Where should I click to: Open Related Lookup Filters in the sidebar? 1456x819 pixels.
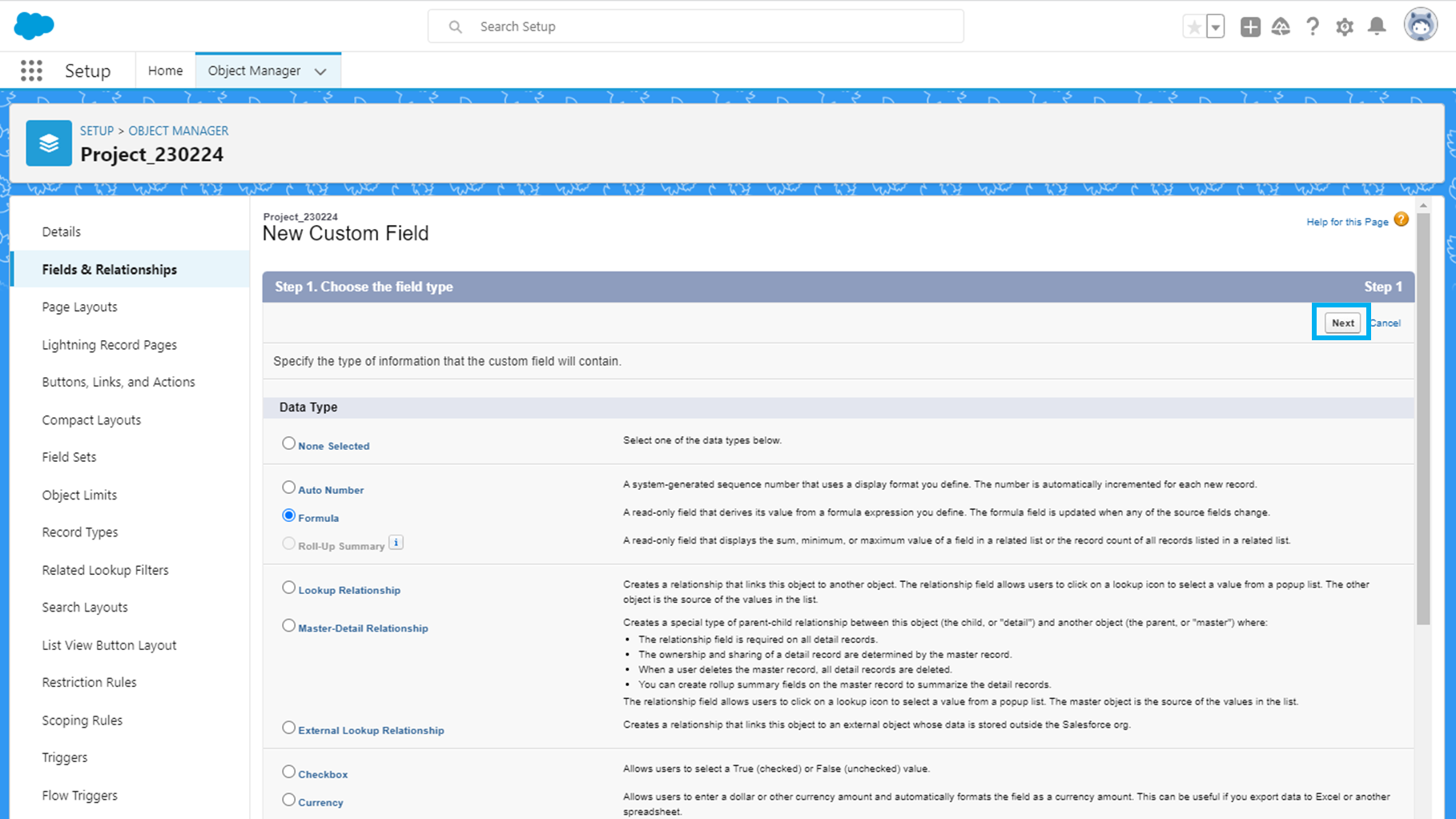[105, 570]
